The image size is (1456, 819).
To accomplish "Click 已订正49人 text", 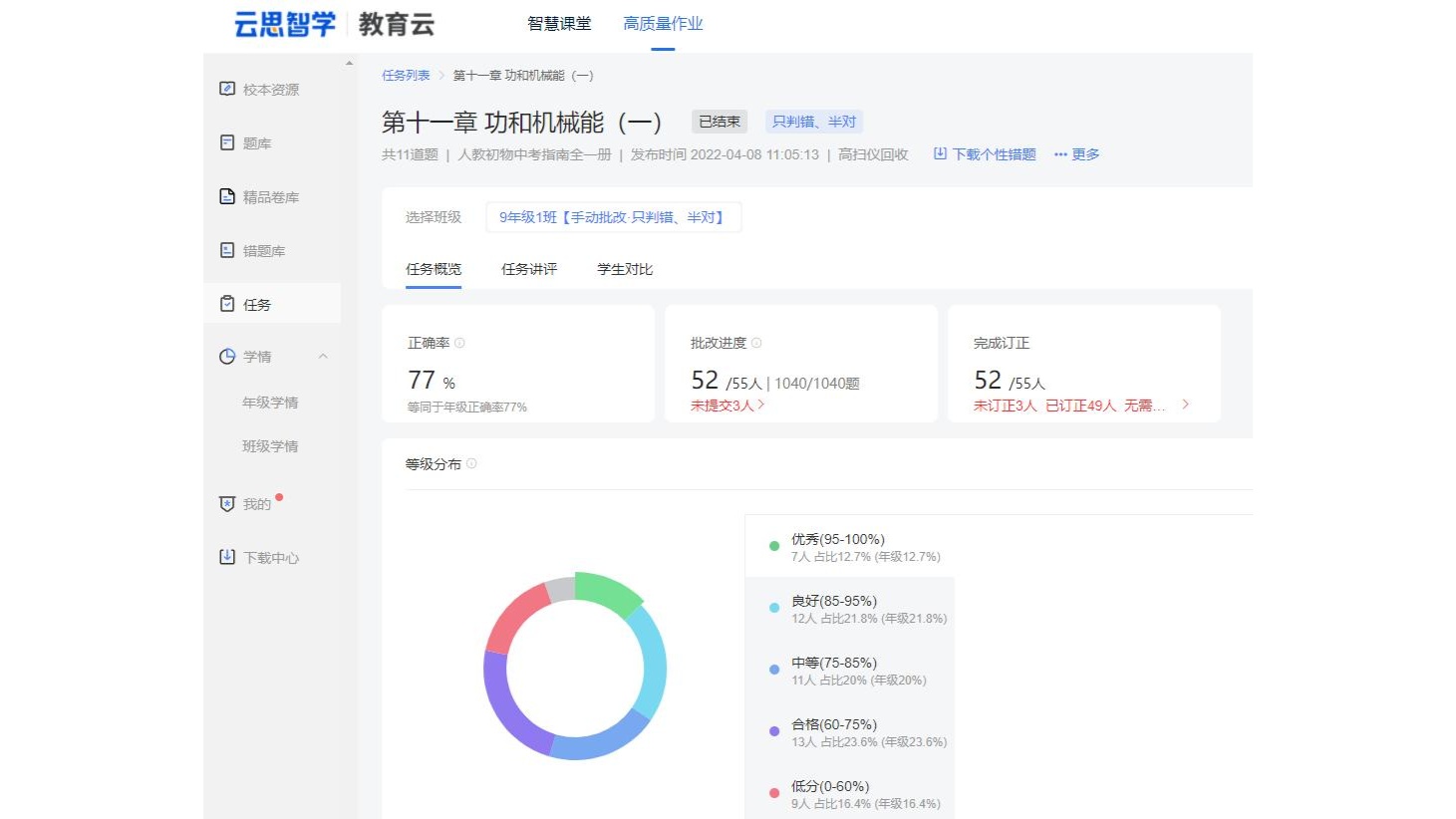I will (1080, 406).
